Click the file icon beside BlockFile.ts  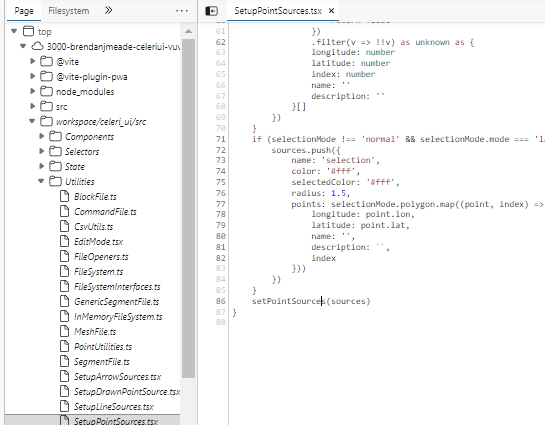(64, 196)
